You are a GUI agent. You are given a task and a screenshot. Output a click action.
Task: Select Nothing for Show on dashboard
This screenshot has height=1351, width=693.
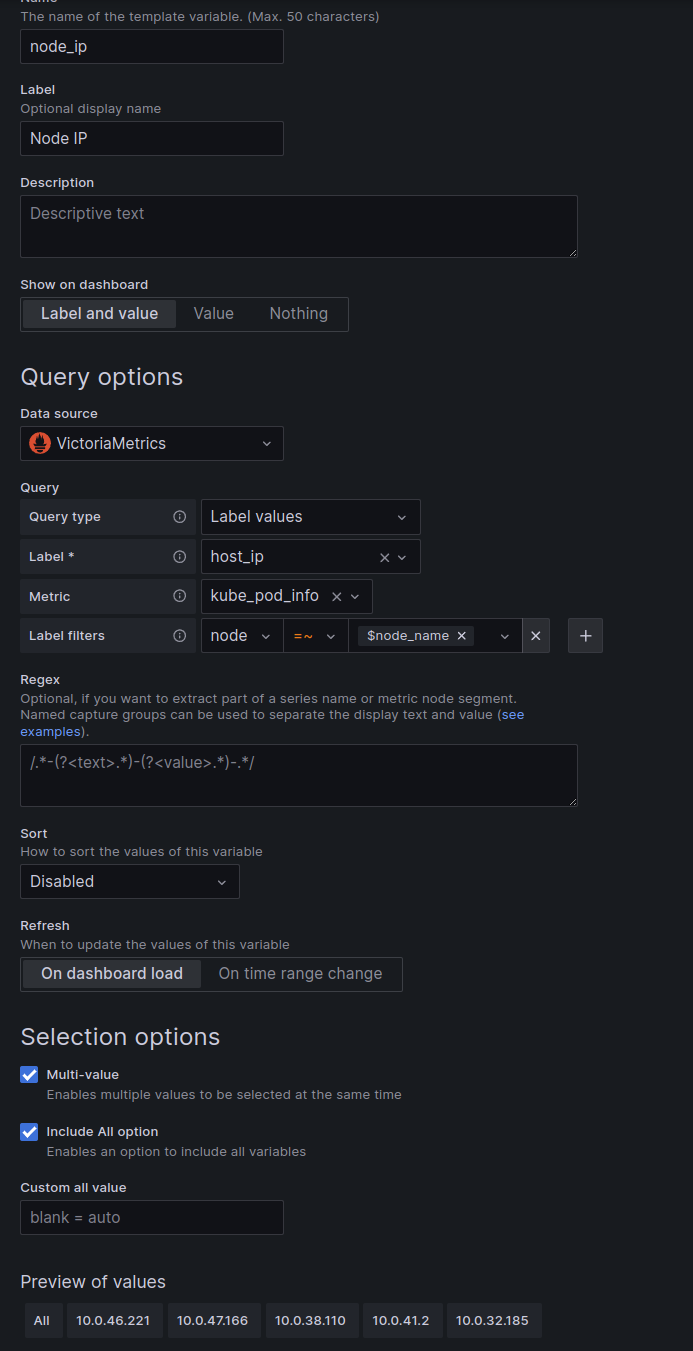pos(298,314)
